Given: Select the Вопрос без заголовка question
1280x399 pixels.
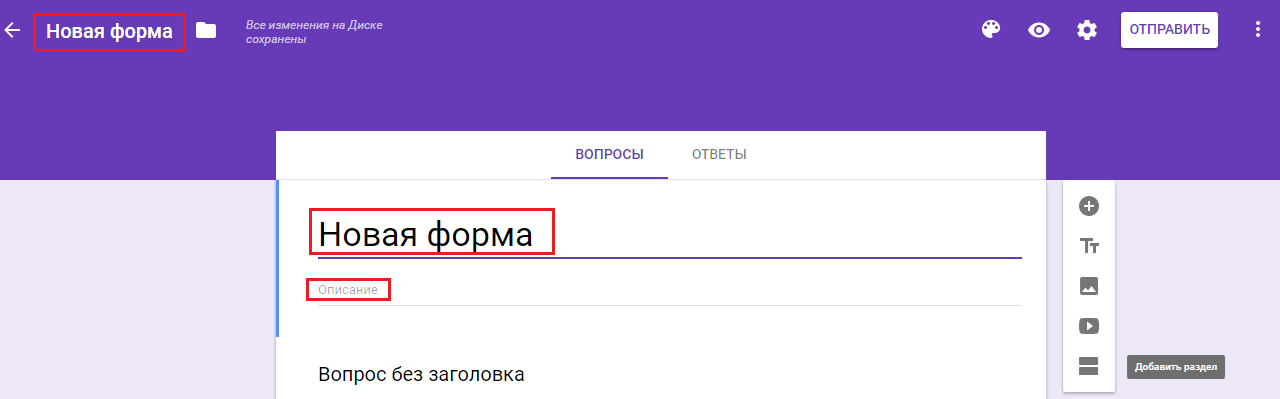Looking at the screenshot, I should pyautogui.click(x=421, y=375).
